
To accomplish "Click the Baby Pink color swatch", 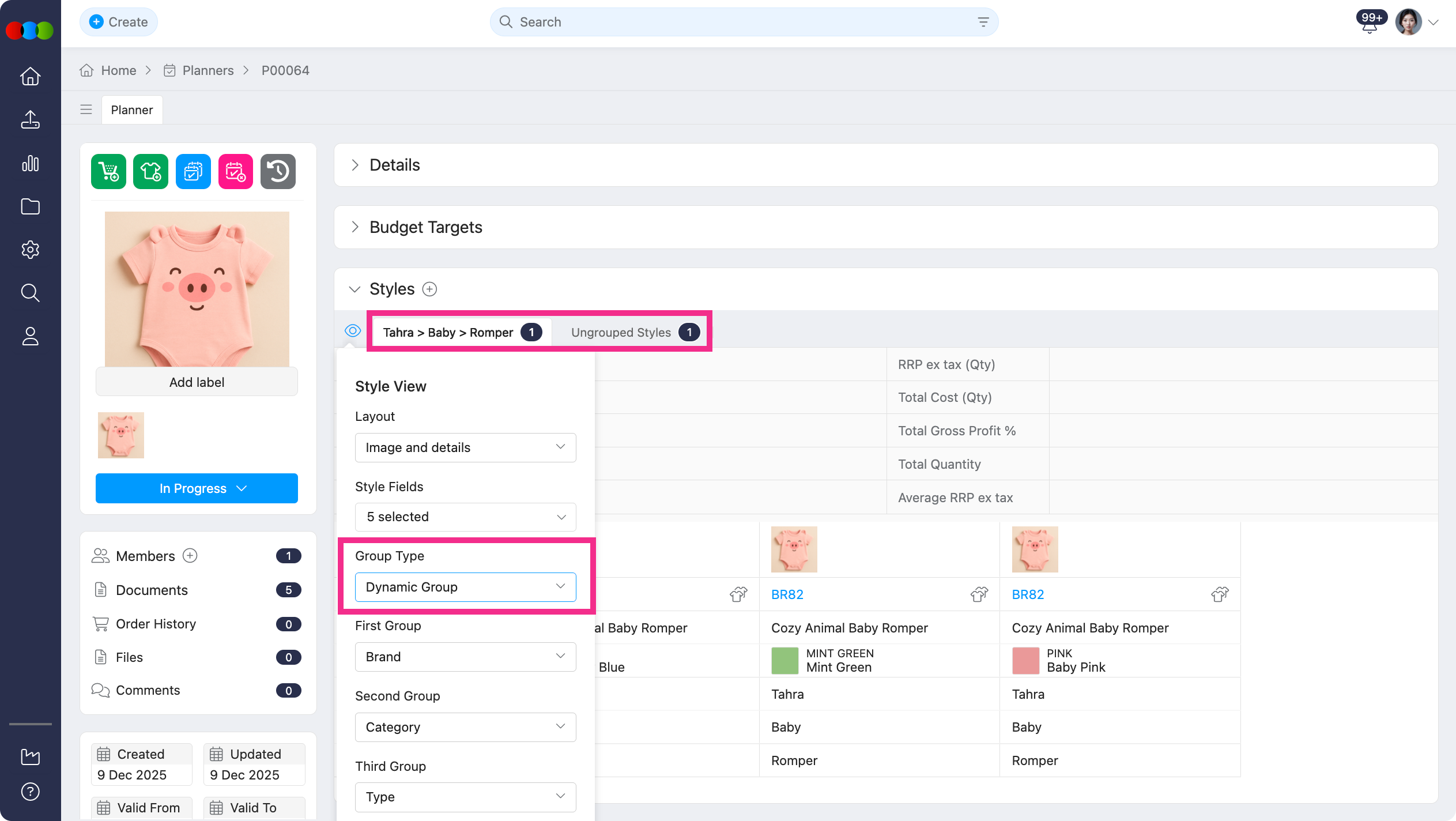I will click(1025, 661).
